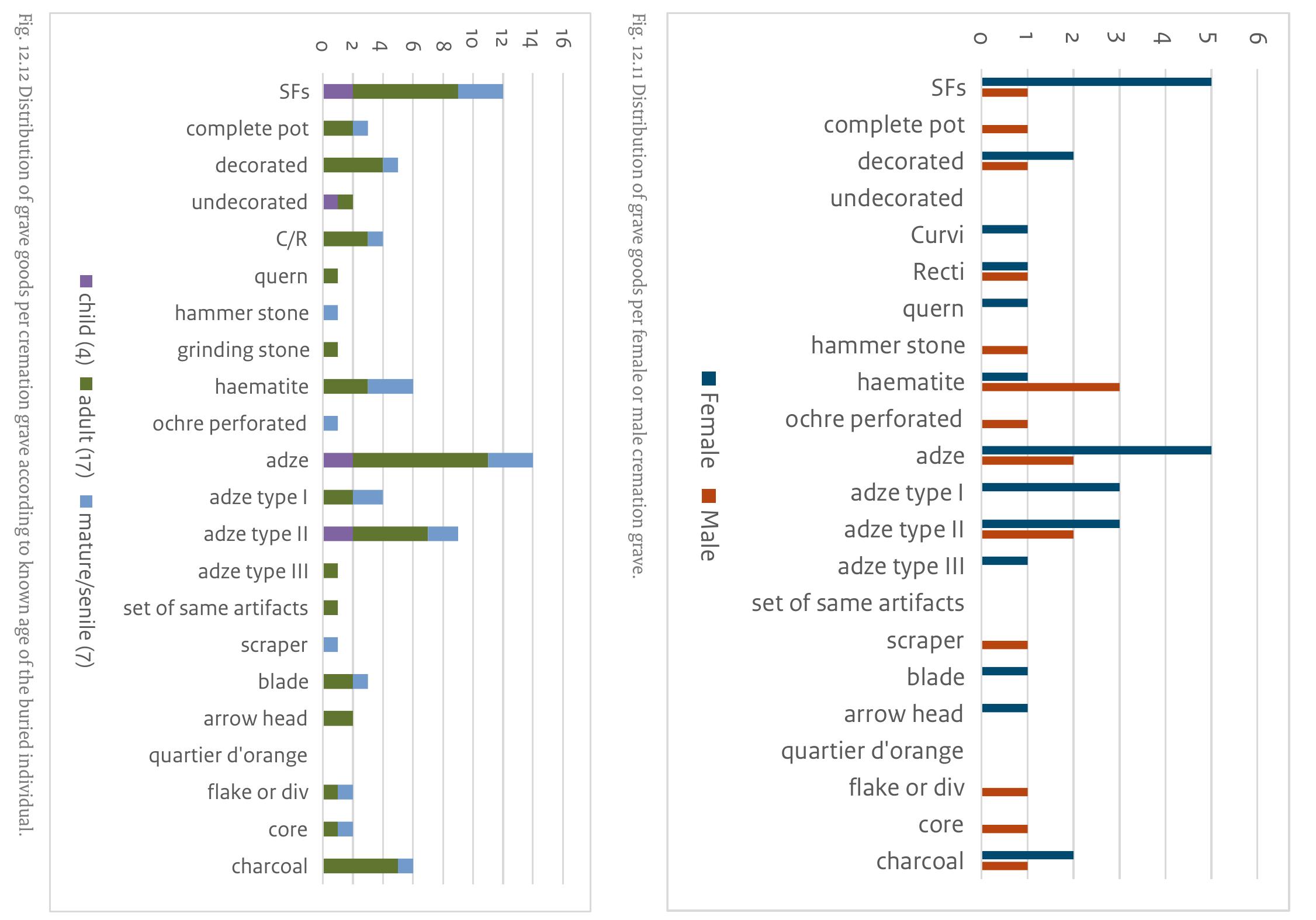
Task: Click the Curvi category label
Action: (x=937, y=235)
